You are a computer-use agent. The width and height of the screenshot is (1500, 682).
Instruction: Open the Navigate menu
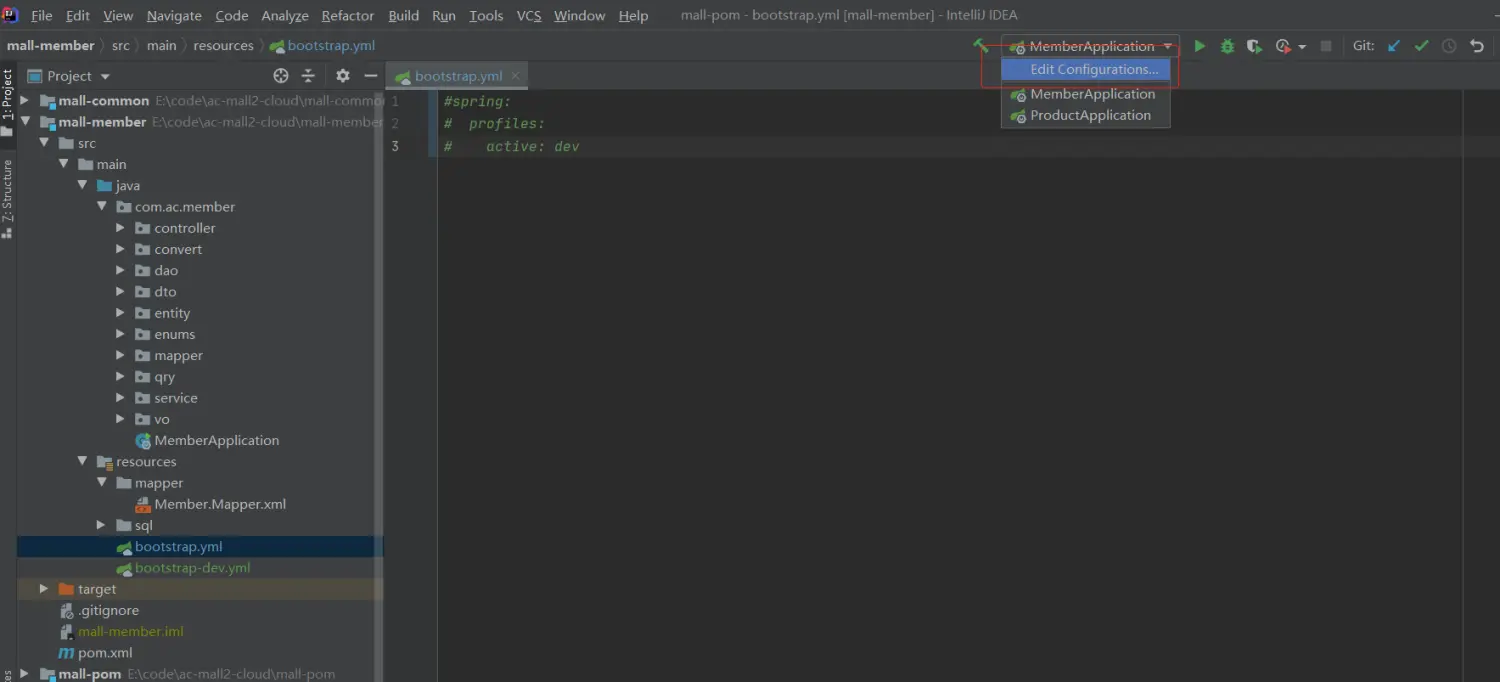(x=174, y=16)
